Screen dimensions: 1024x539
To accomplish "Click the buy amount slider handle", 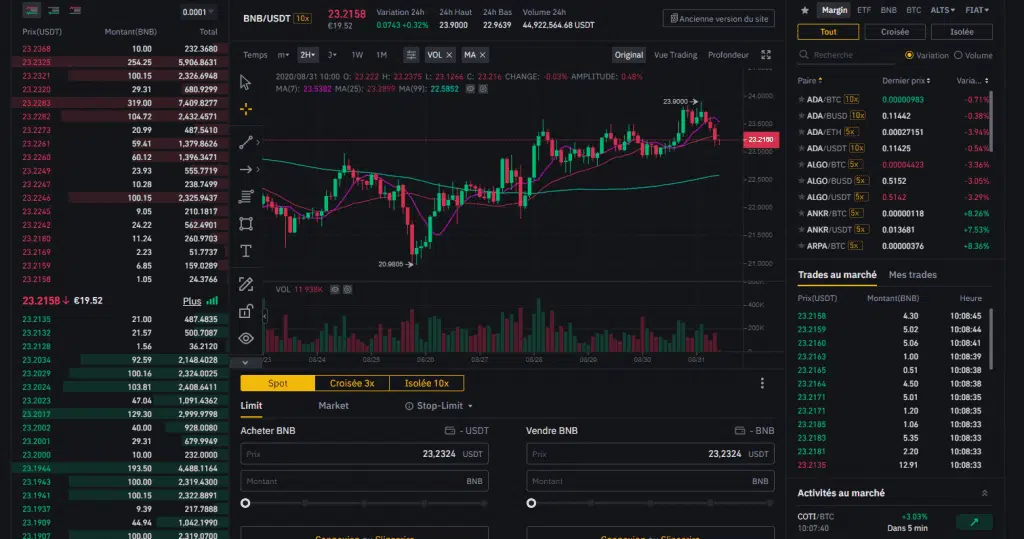I will click(246, 504).
